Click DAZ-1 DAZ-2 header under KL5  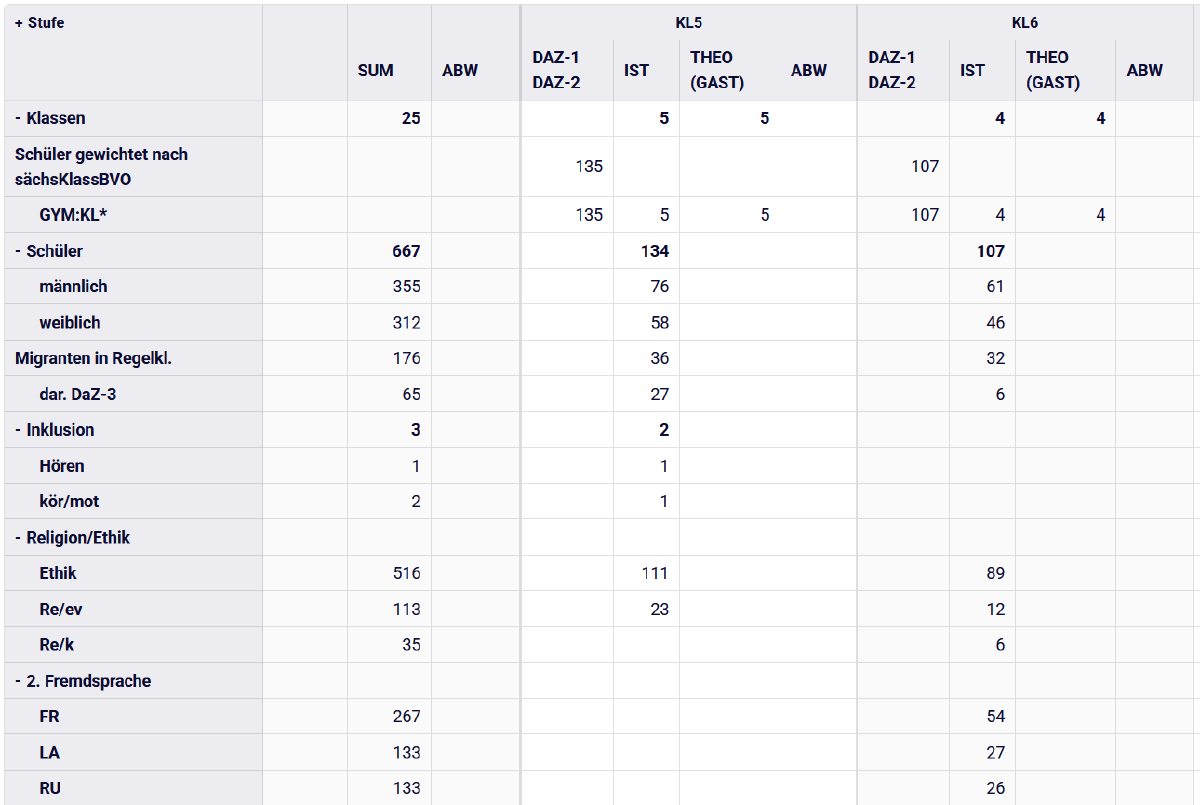(556, 70)
